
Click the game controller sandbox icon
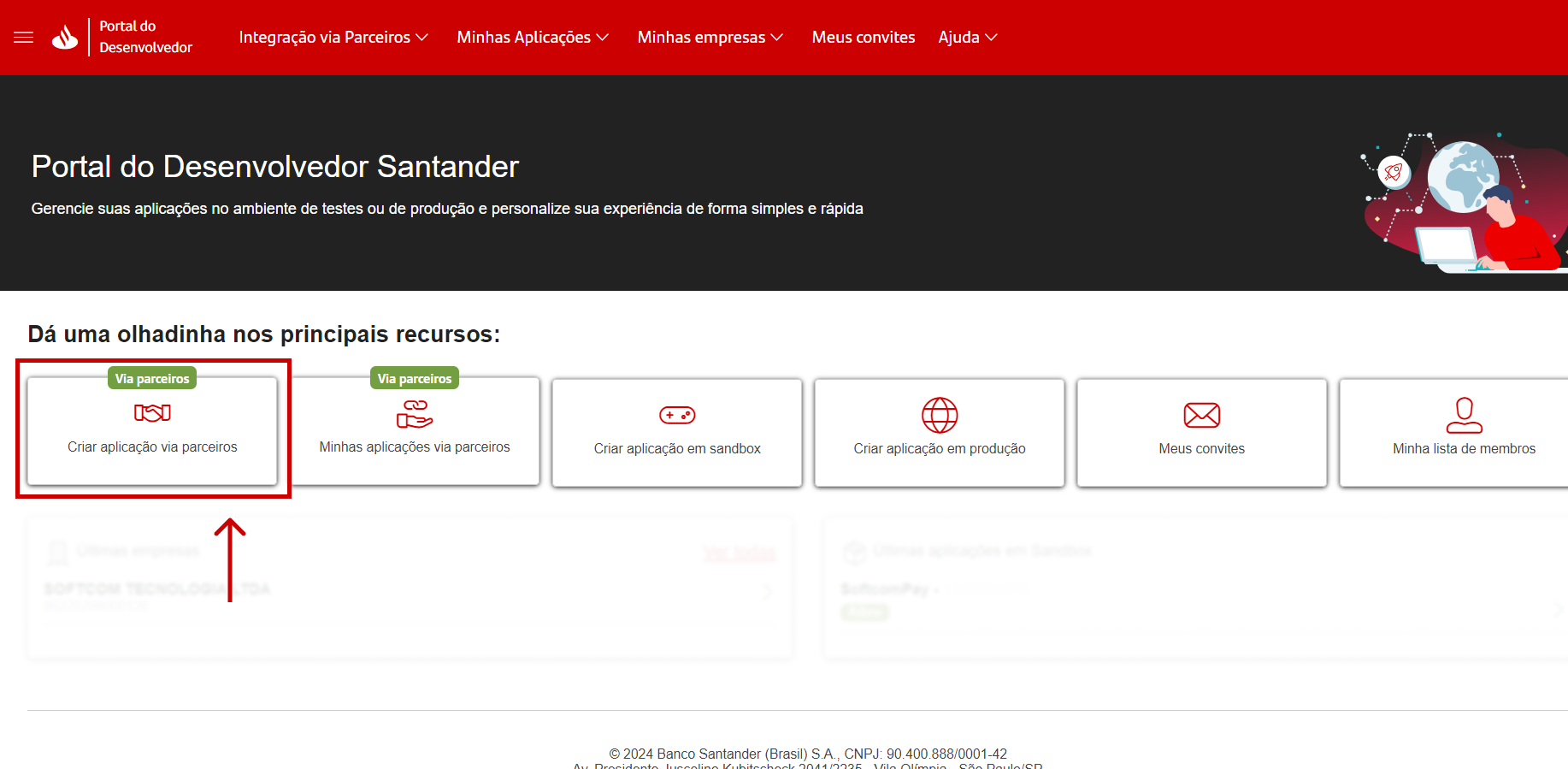click(x=677, y=416)
